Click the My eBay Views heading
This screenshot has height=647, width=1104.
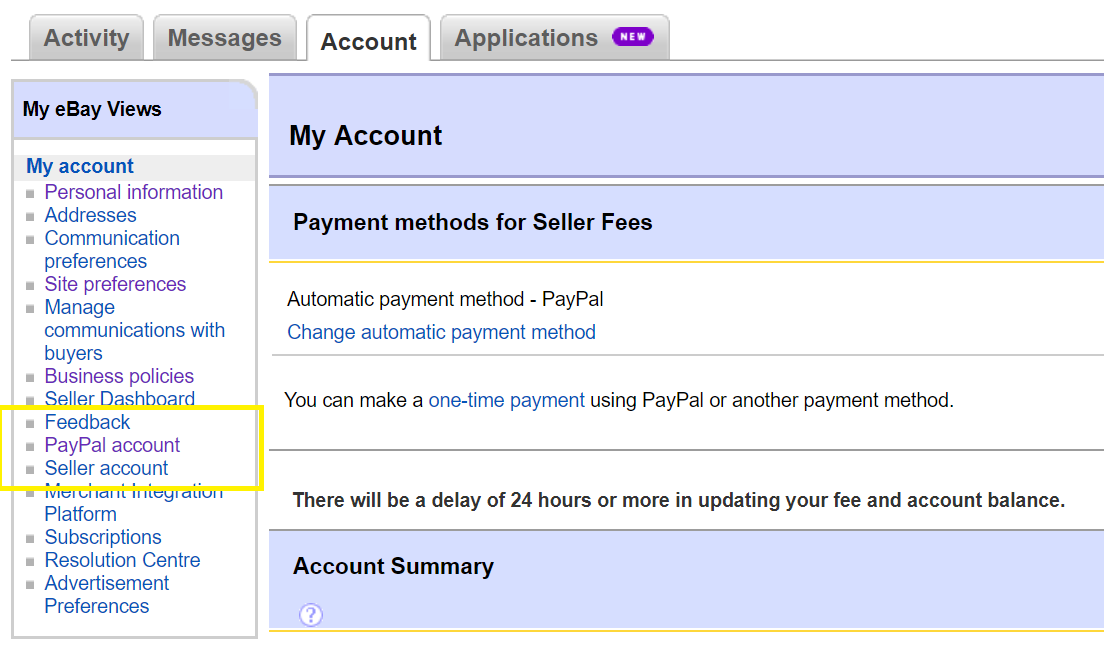(92, 109)
